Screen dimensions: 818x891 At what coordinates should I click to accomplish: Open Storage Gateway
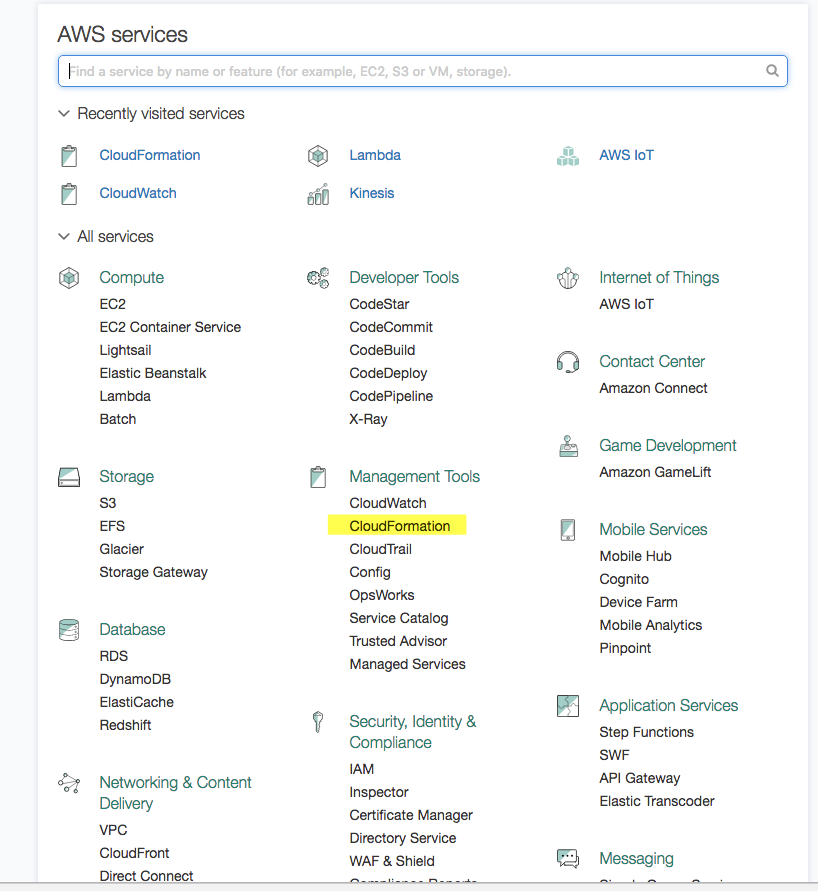153,572
